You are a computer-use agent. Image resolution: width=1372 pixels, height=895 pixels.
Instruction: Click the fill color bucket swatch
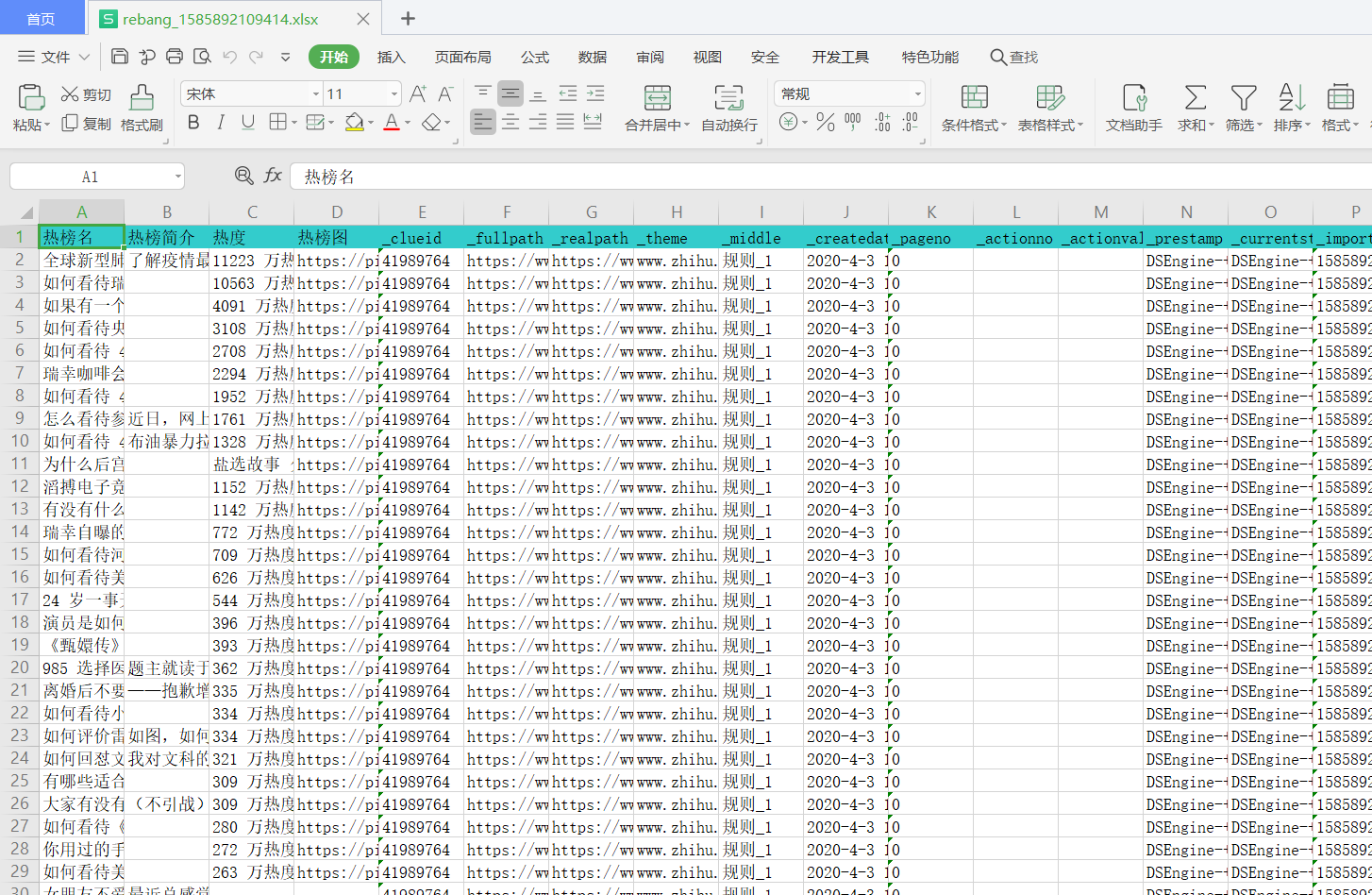[x=355, y=122]
